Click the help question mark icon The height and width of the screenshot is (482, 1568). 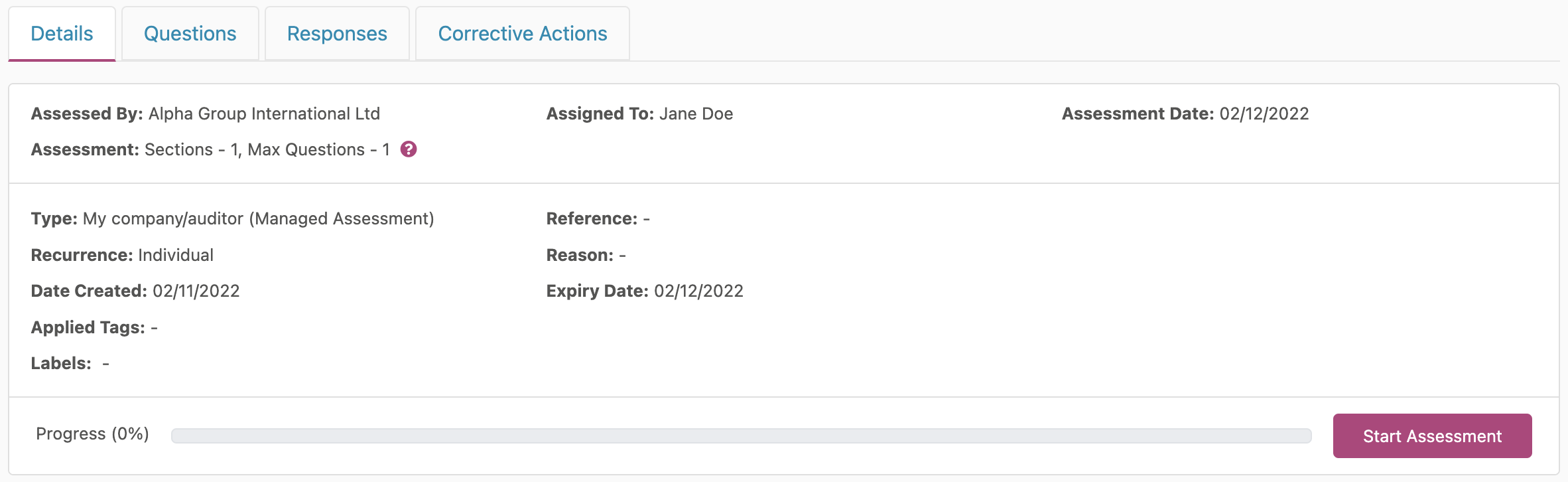409,149
